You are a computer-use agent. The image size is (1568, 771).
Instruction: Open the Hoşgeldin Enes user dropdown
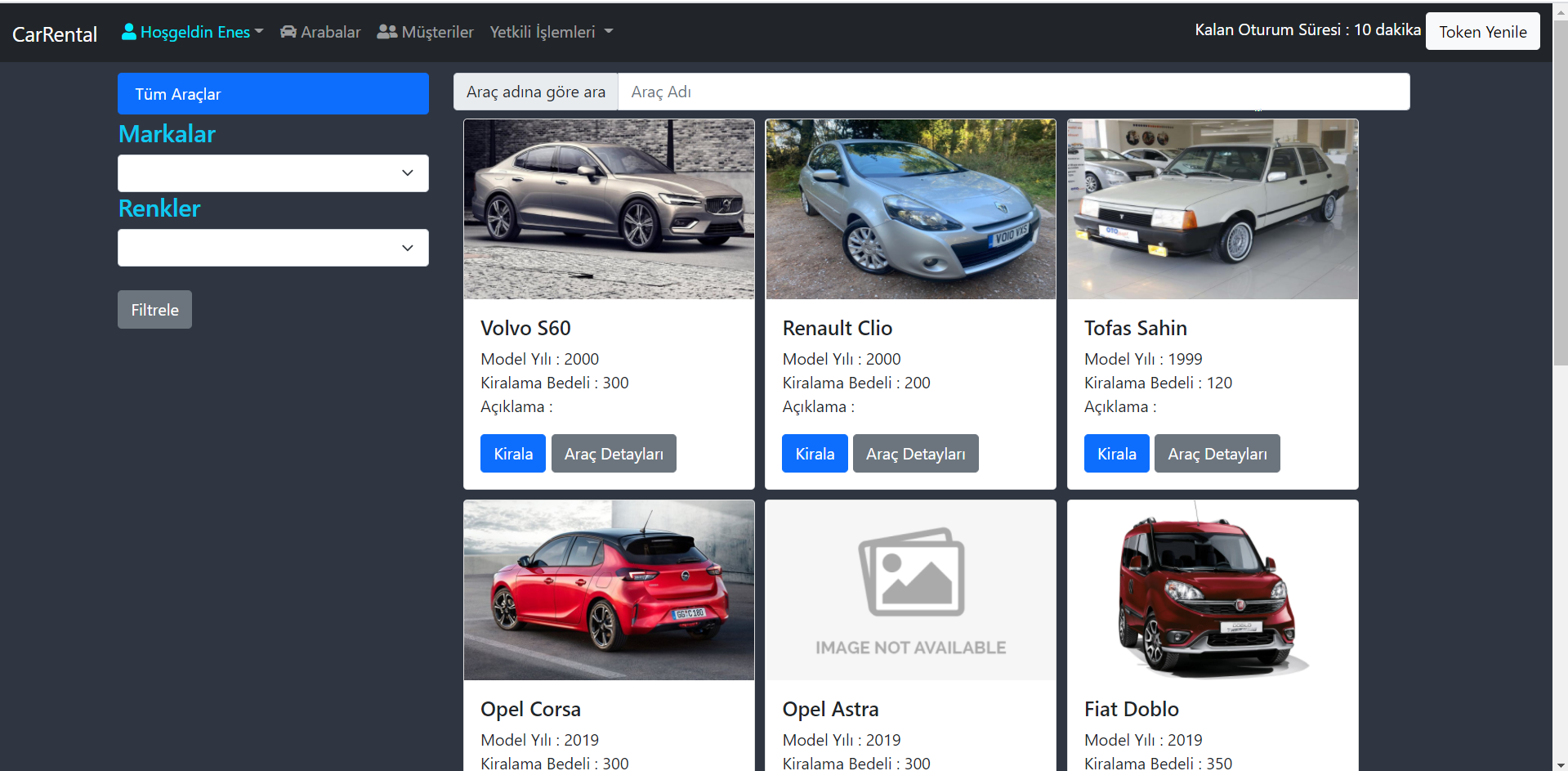(193, 32)
